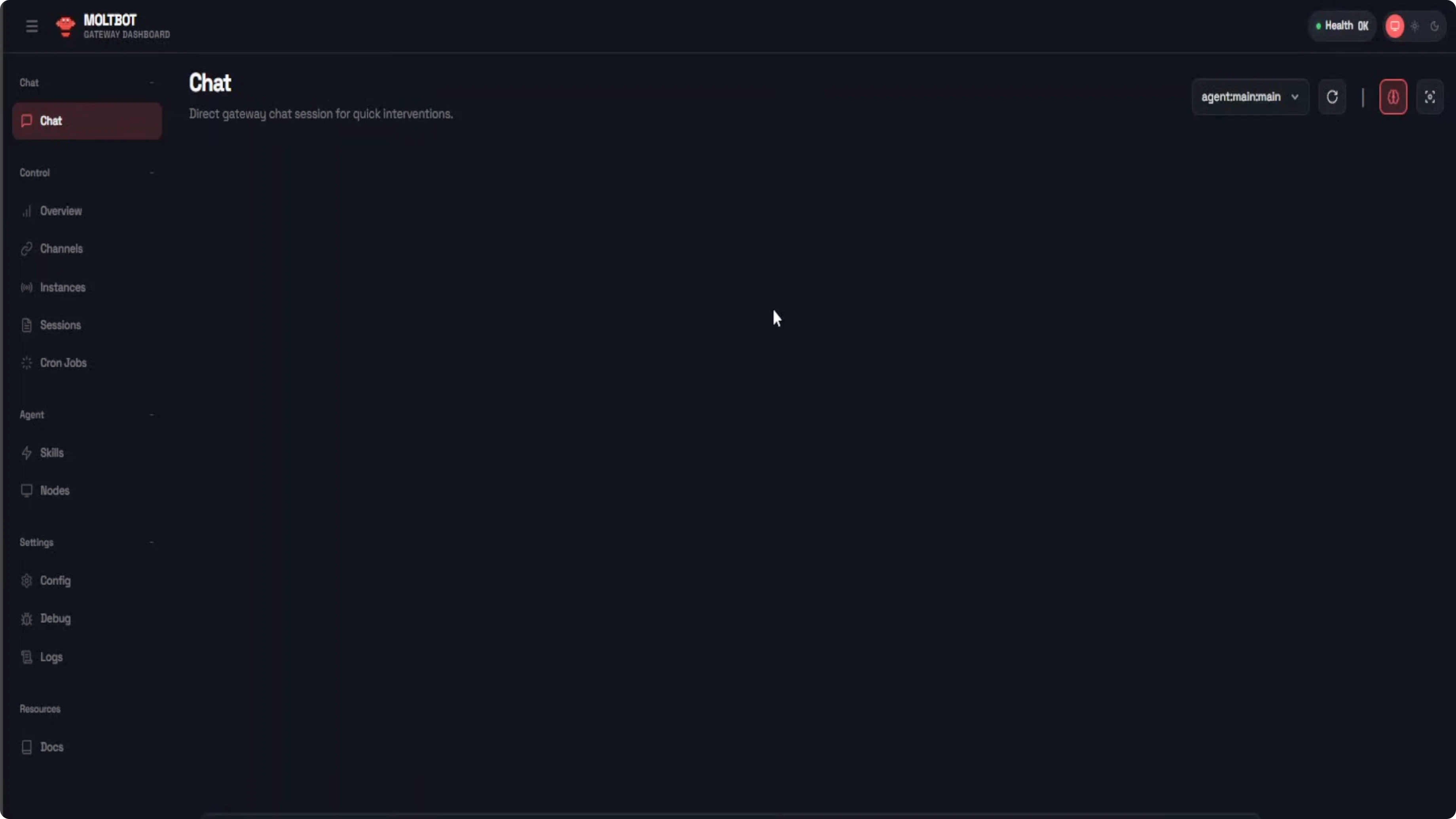The image size is (1456, 819).
Task: Toggle the brain thinking icon button
Action: pos(1393,97)
